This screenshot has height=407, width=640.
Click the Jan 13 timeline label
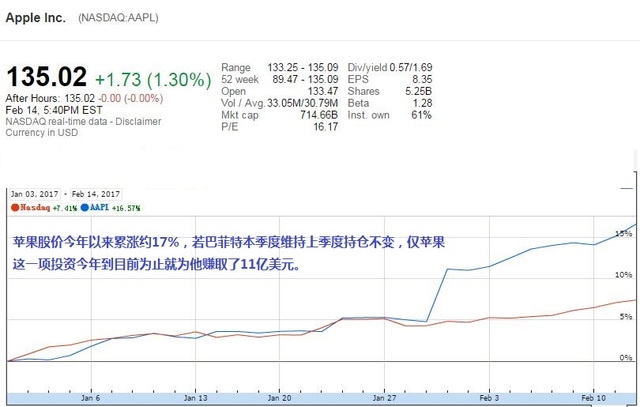(196, 398)
